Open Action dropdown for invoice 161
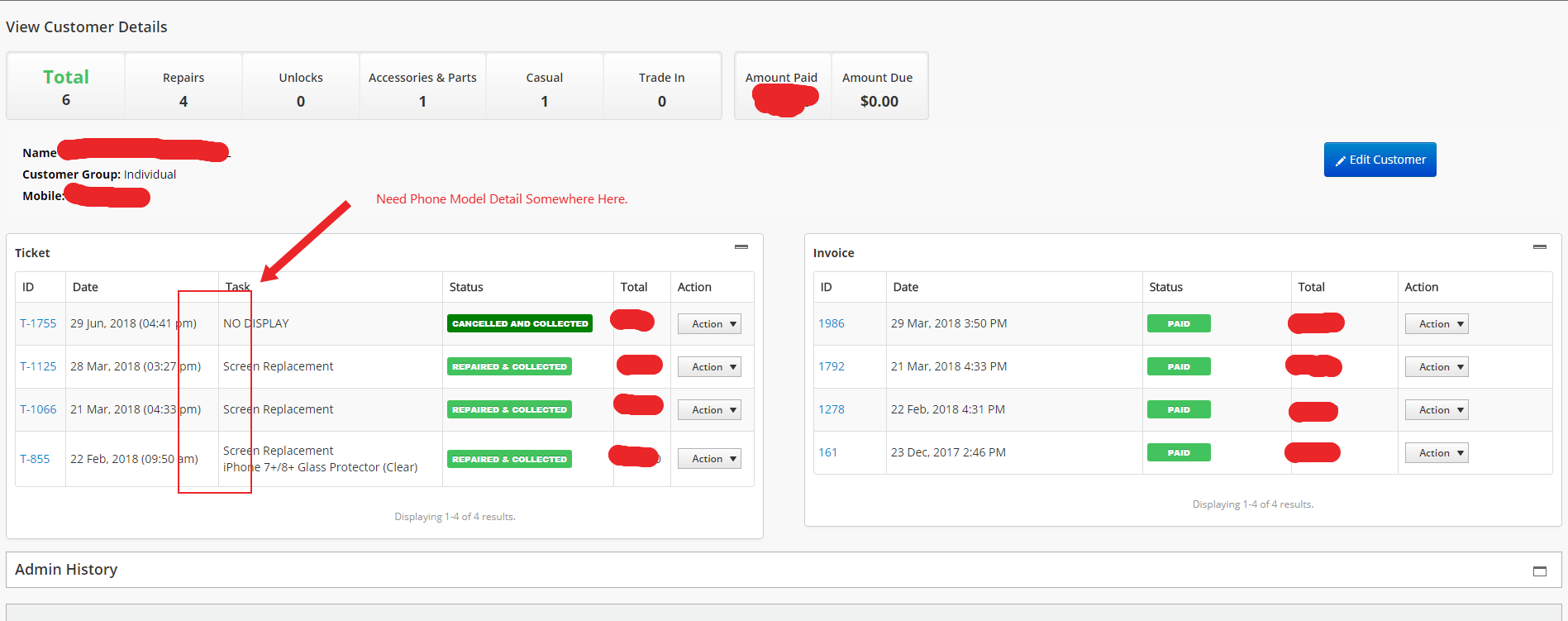 click(x=1437, y=453)
